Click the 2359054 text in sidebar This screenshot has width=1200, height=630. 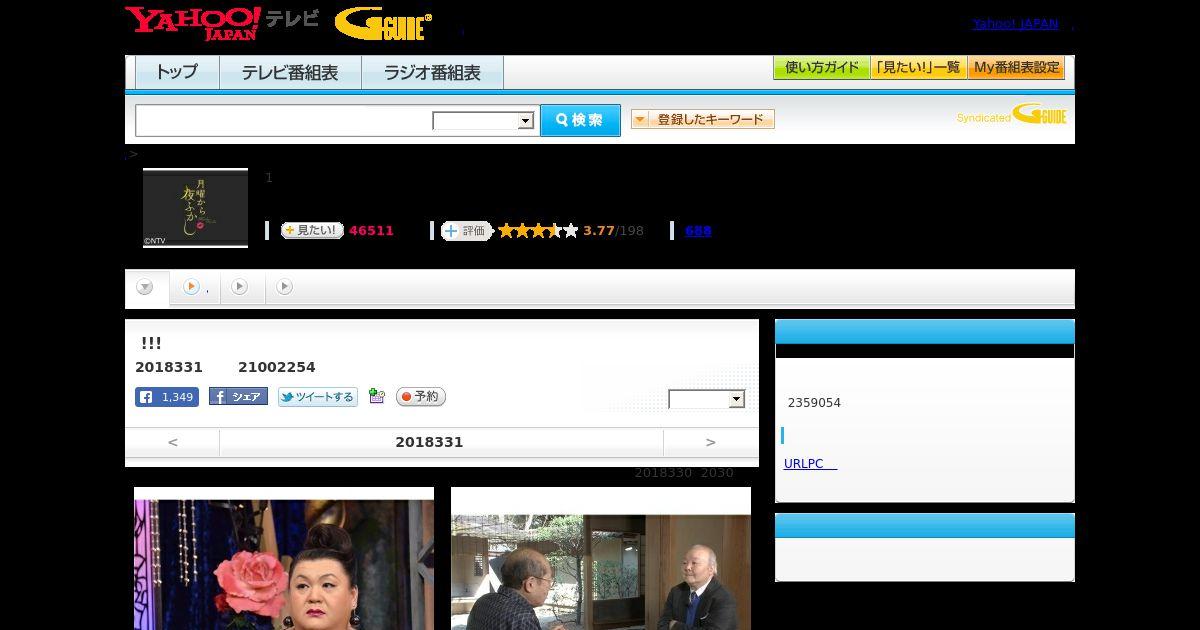814,403
